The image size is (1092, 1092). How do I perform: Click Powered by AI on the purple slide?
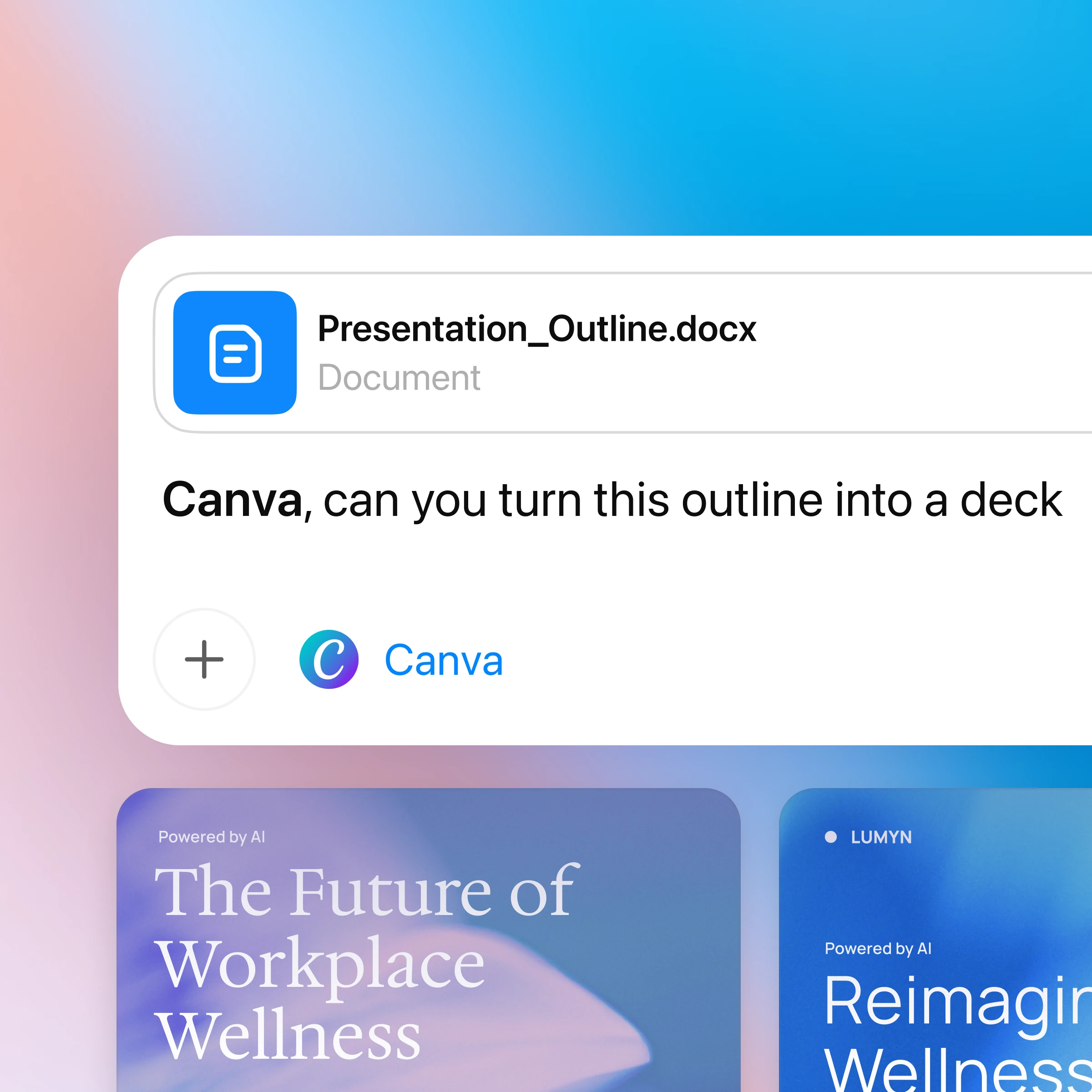212,837
